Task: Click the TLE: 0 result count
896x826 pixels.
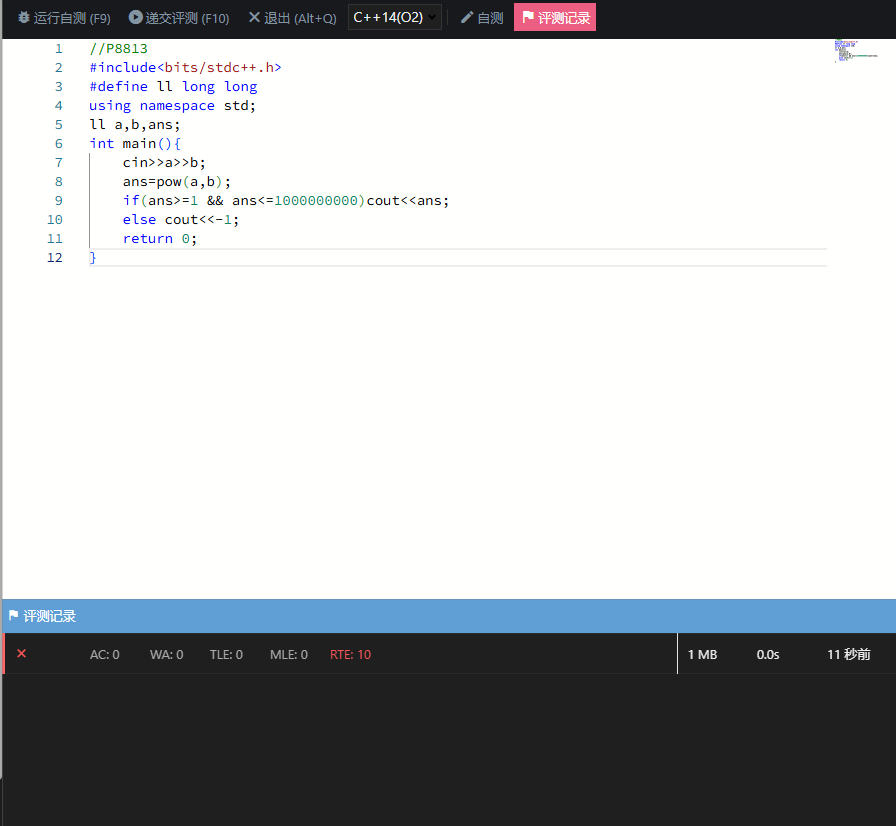Action: tap(226, 655)
